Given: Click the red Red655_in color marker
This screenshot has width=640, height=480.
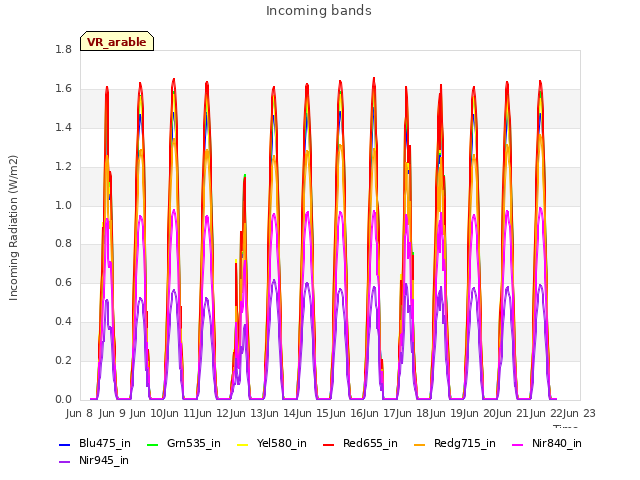Looking at the screenshot, I should (329, 444).
